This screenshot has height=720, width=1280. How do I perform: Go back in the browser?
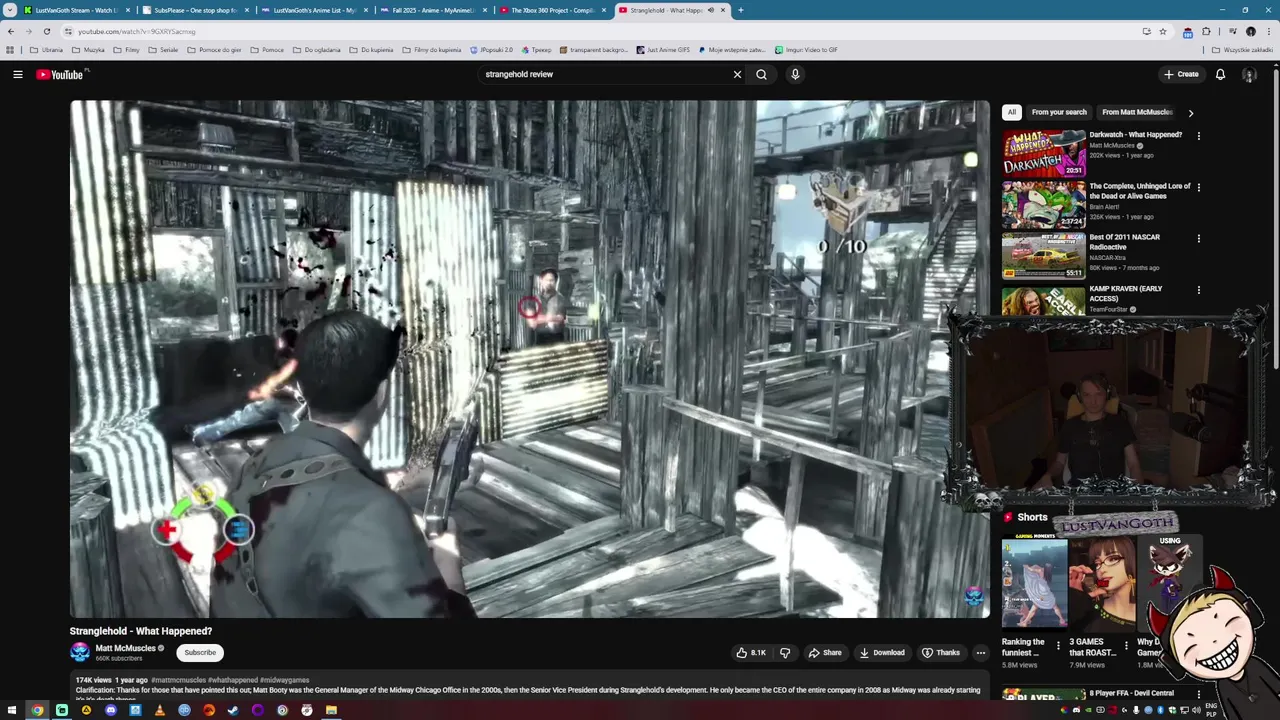[x=11, y=31]
